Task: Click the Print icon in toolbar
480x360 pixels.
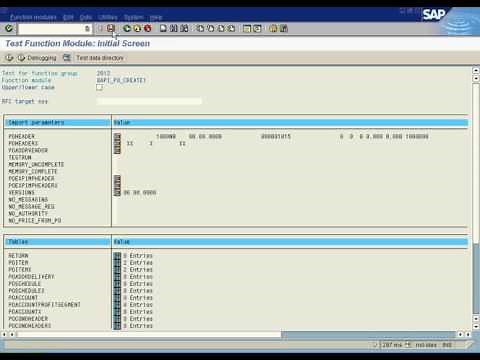Action: (x=163, y=28)
